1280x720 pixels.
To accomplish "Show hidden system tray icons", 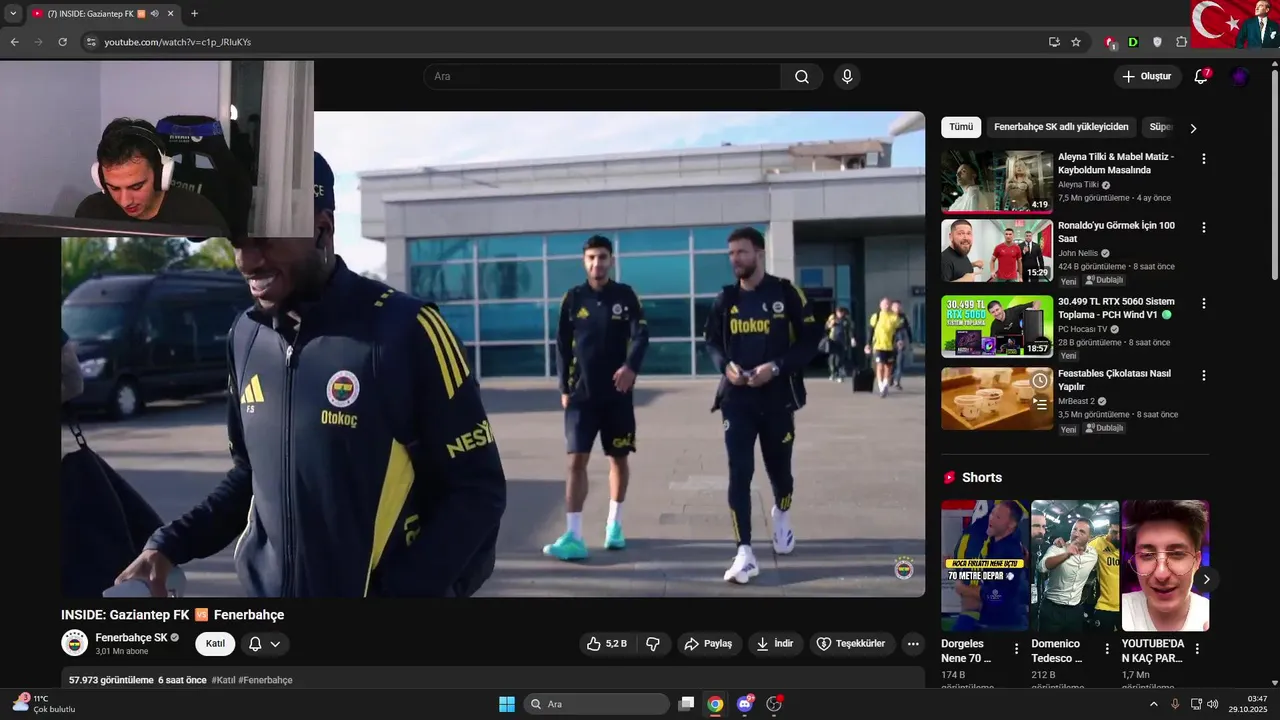I will pyautogui.click(x=1153, y=704).
